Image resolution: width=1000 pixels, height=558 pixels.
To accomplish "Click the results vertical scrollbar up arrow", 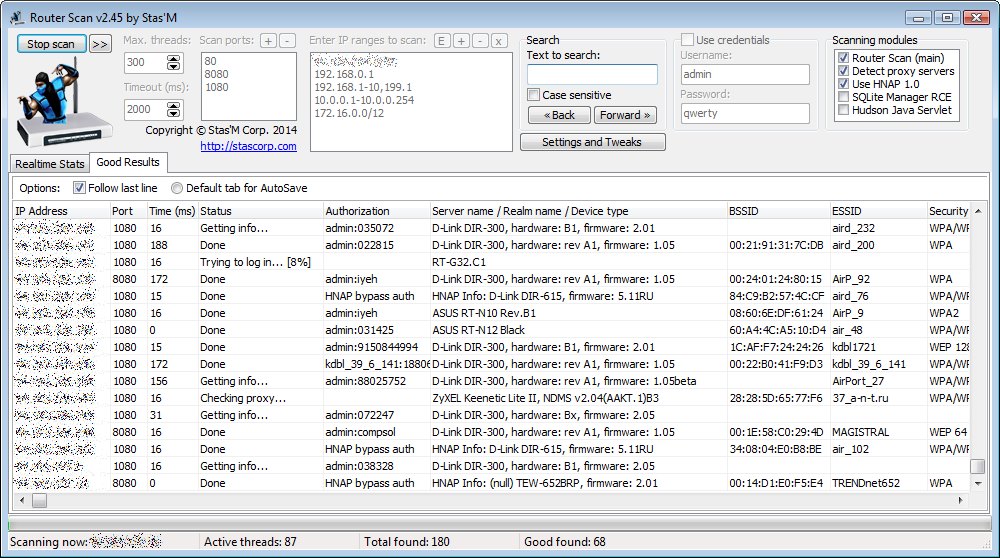I will 978,211.
